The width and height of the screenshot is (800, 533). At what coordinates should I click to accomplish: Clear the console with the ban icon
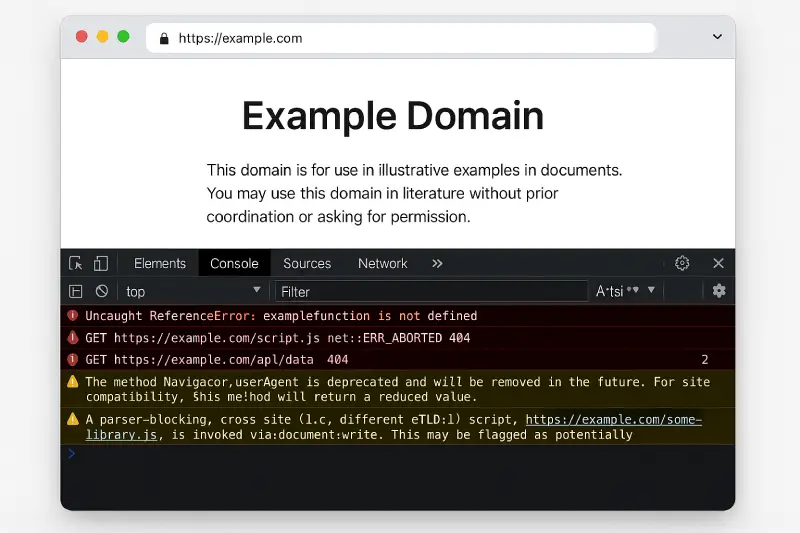[102, 291]
